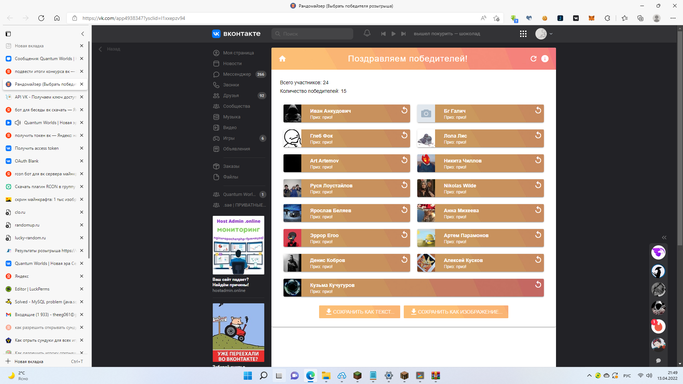Expand profile avatar dropdown menu
This screenshot has width=683, height=384.
point(544,34)
